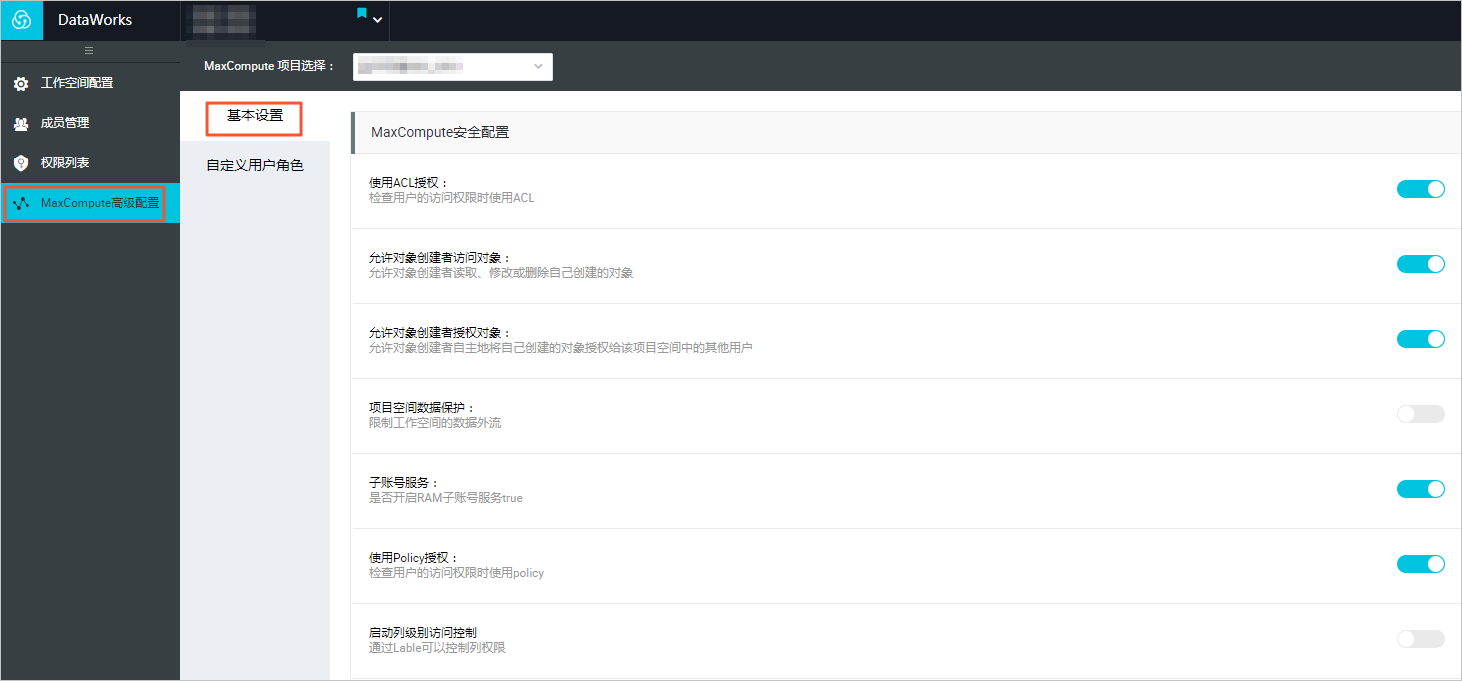Select MaxCompute高级配置 in the sidebar
Viewport: 1462px width, 681px height.
point(90,203)
